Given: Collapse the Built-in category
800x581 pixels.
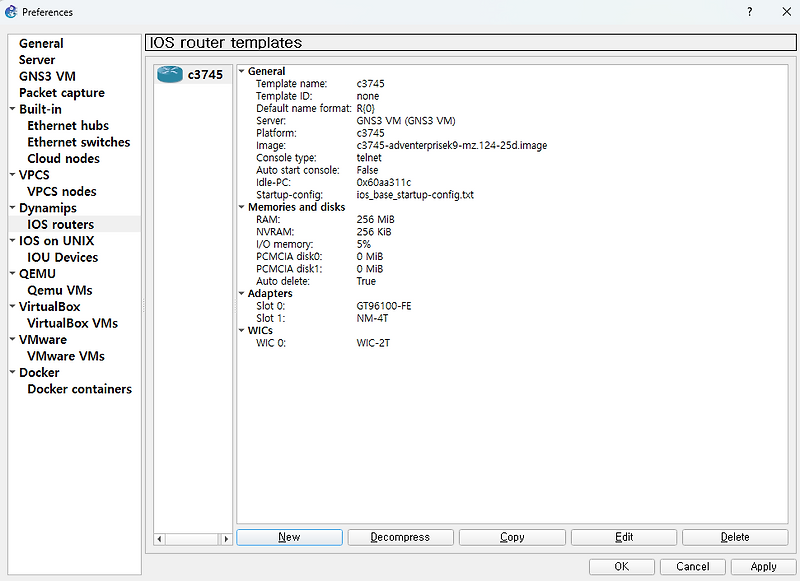Looking at the screenshot, I should tap(13, 108).
